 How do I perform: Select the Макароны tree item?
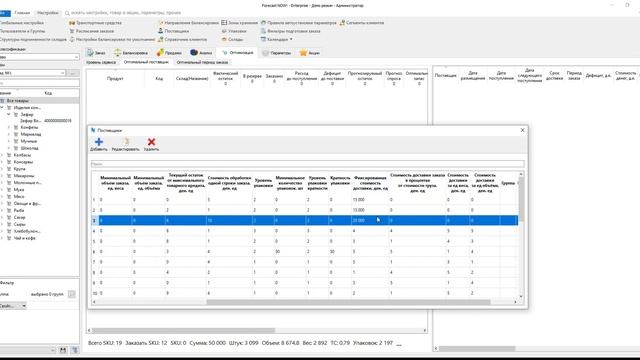point(24,176)
